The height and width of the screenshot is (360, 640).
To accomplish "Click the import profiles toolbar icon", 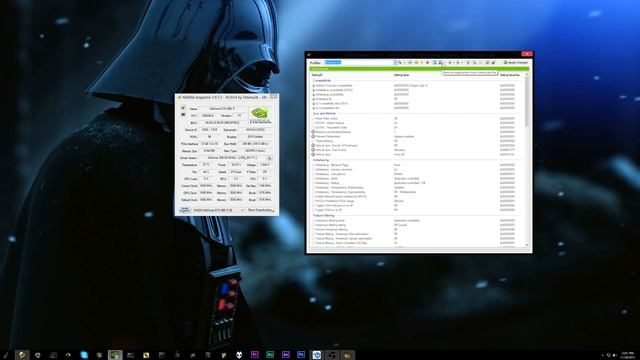I will (x=458, y=62).
